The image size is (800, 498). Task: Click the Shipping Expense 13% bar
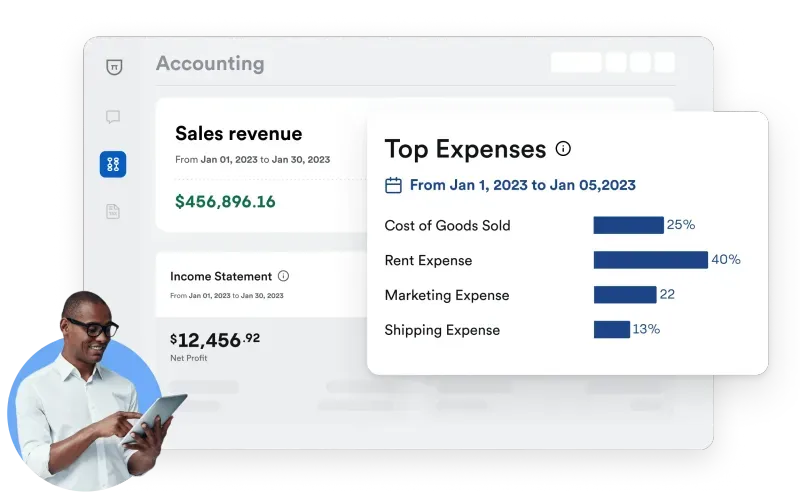coord(611,329)
